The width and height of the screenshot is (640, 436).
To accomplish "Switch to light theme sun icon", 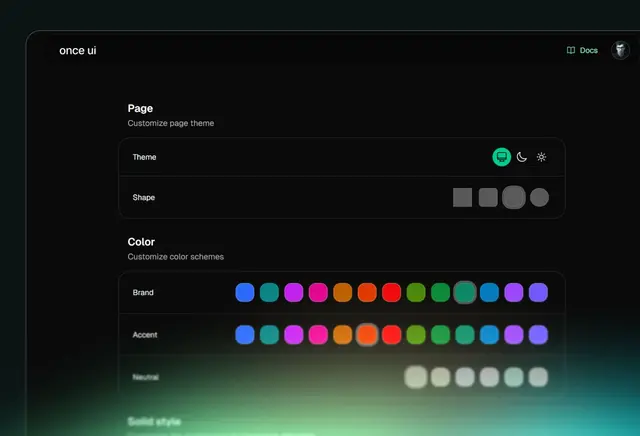I will click(541, 157).
